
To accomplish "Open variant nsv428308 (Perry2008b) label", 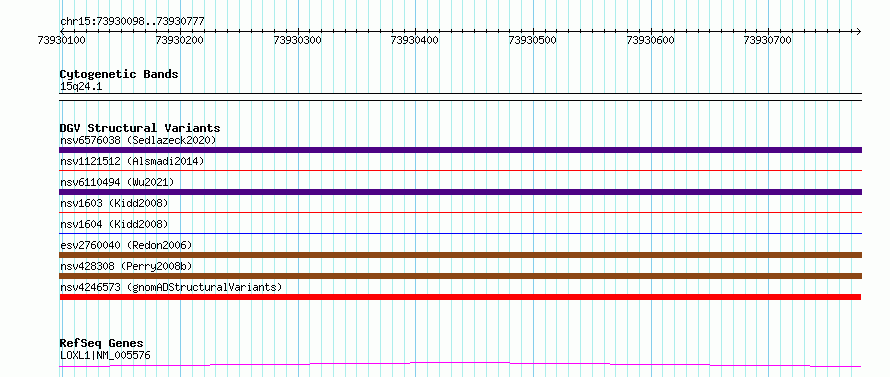I will coord(126,266).
